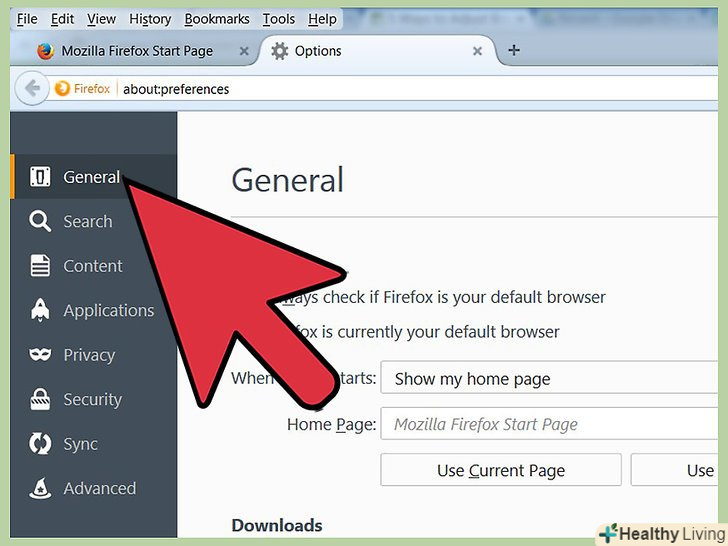The height and width of the screenshot is (546, 728).
Task: Click the 'Home Page:' label
Action: pos(332,424)
